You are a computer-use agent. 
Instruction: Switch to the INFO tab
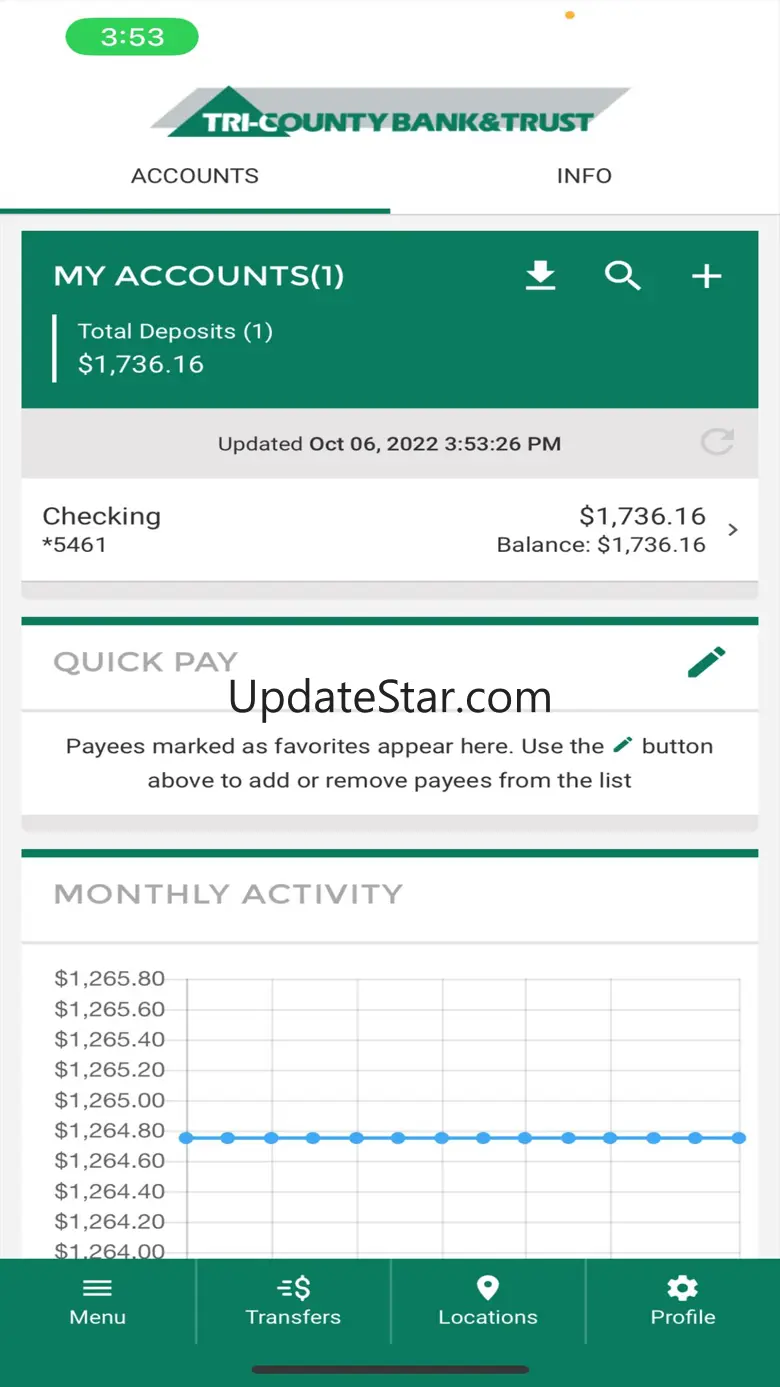coord(584,176)
